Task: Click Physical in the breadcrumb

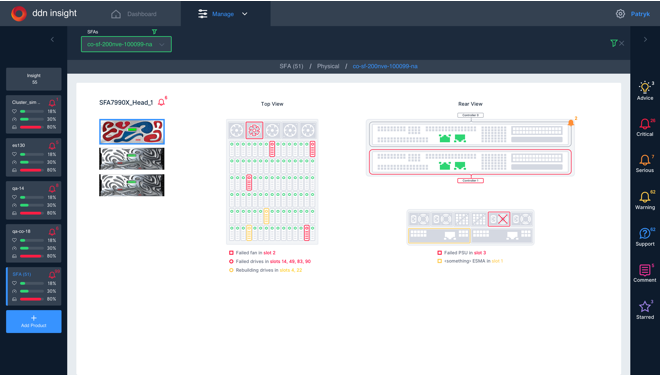Action: (x=328, y=66)
